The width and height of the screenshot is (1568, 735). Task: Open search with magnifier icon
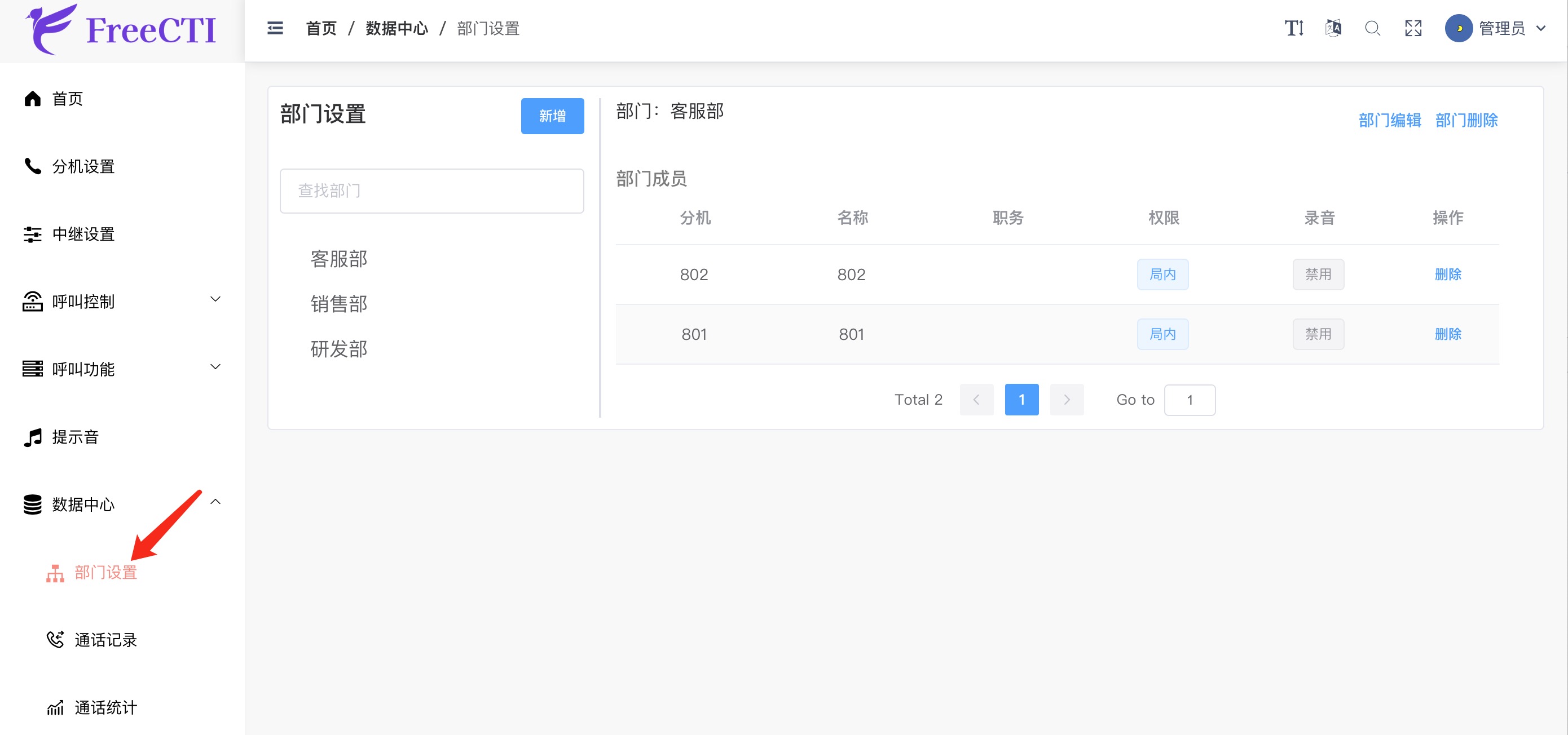pyautogui.click(x=1373, y=28)
